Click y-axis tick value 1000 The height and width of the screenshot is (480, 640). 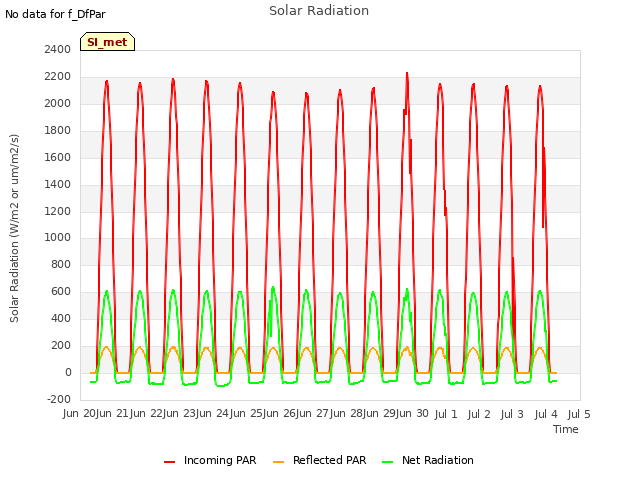coord(58,238)
